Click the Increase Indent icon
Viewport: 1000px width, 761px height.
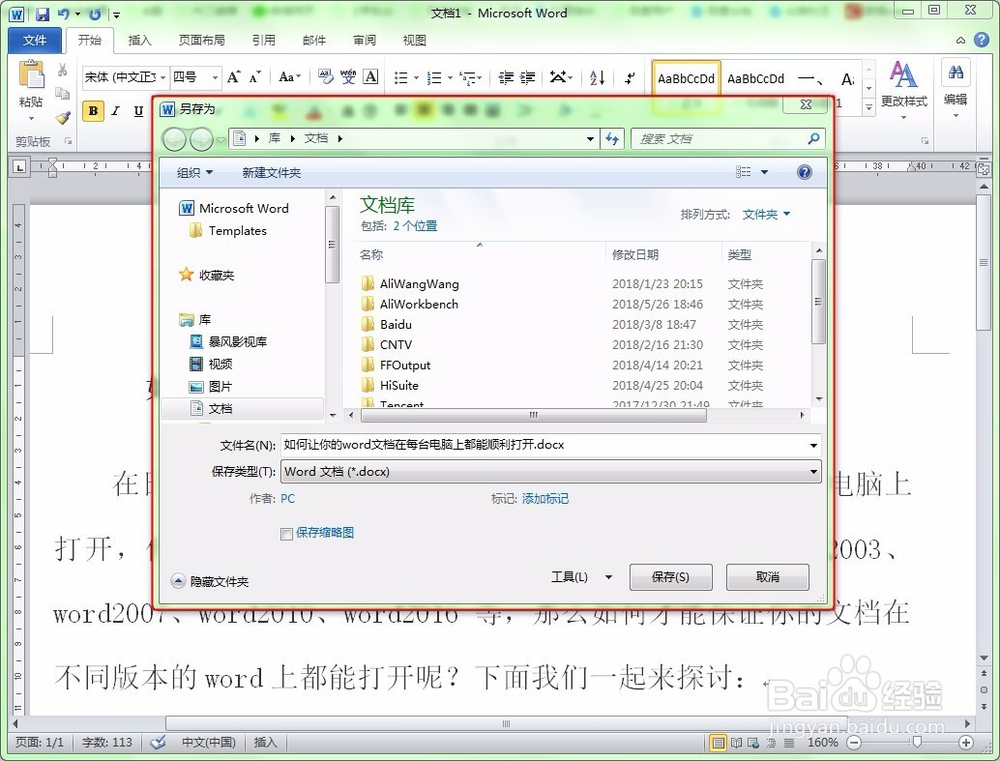click(527, 78)
